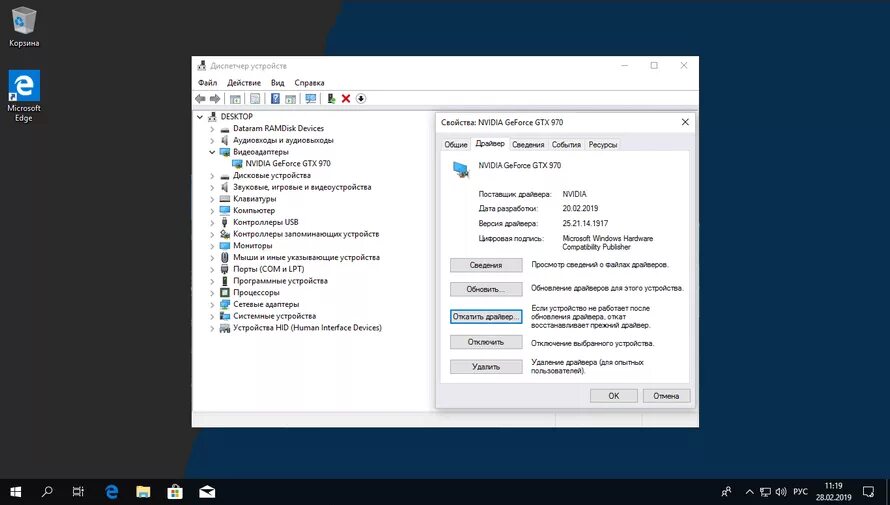Confirm with the OK button
890x505 pixels.
[614, 396]
